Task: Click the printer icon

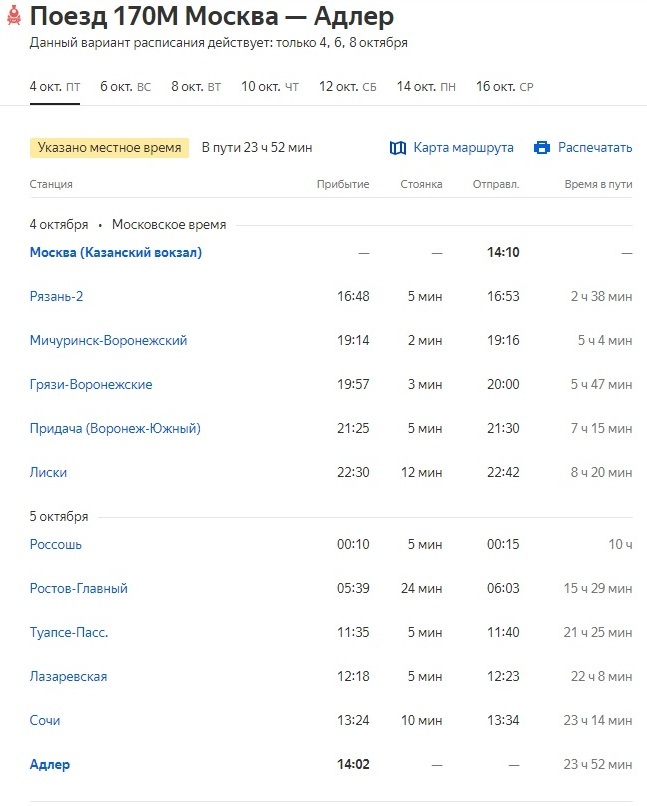Action: pyautogui.click(x=542, y=148)
